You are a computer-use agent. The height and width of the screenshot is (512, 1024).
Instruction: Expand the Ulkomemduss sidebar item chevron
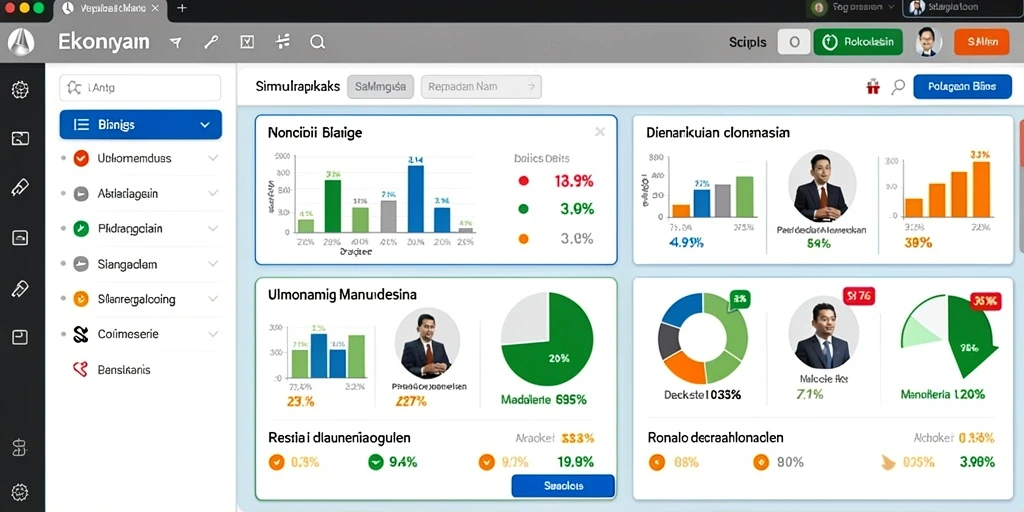213,158
